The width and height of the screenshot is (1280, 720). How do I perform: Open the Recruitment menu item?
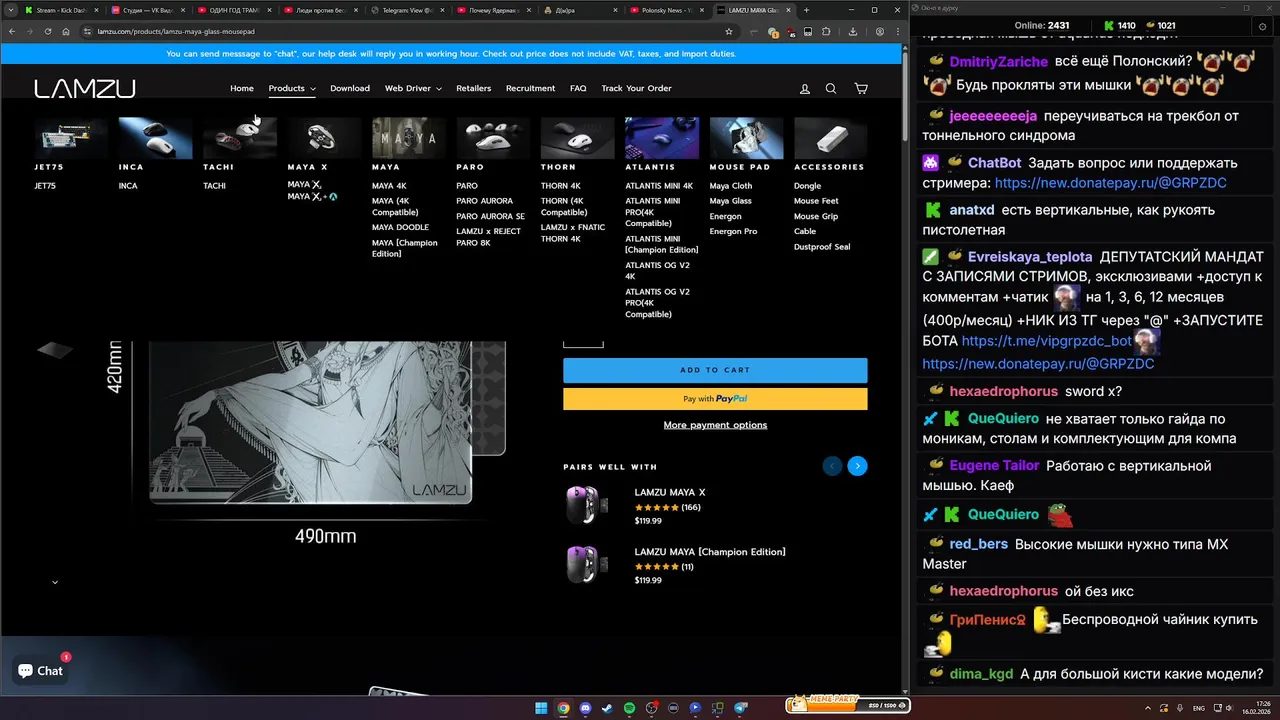click(530, 89)
